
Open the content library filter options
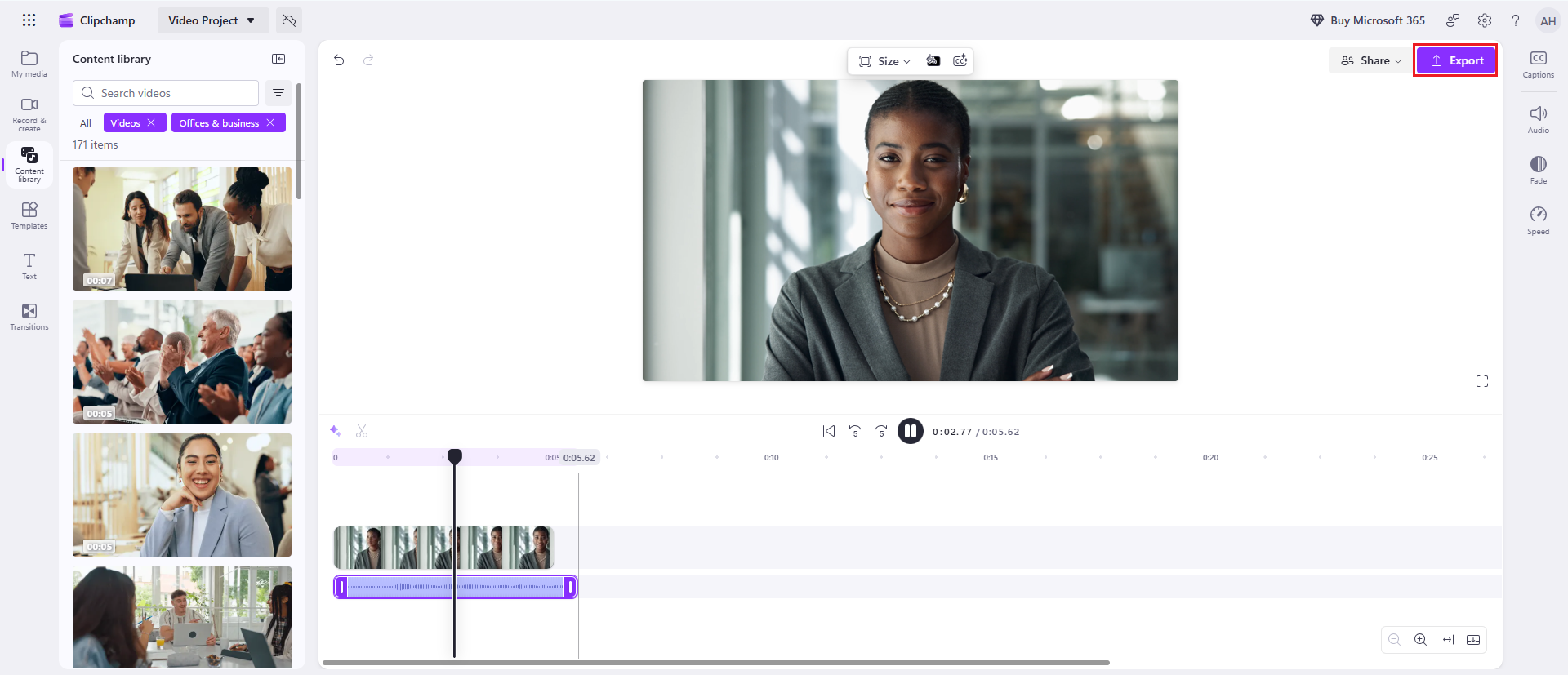point(278,93)
